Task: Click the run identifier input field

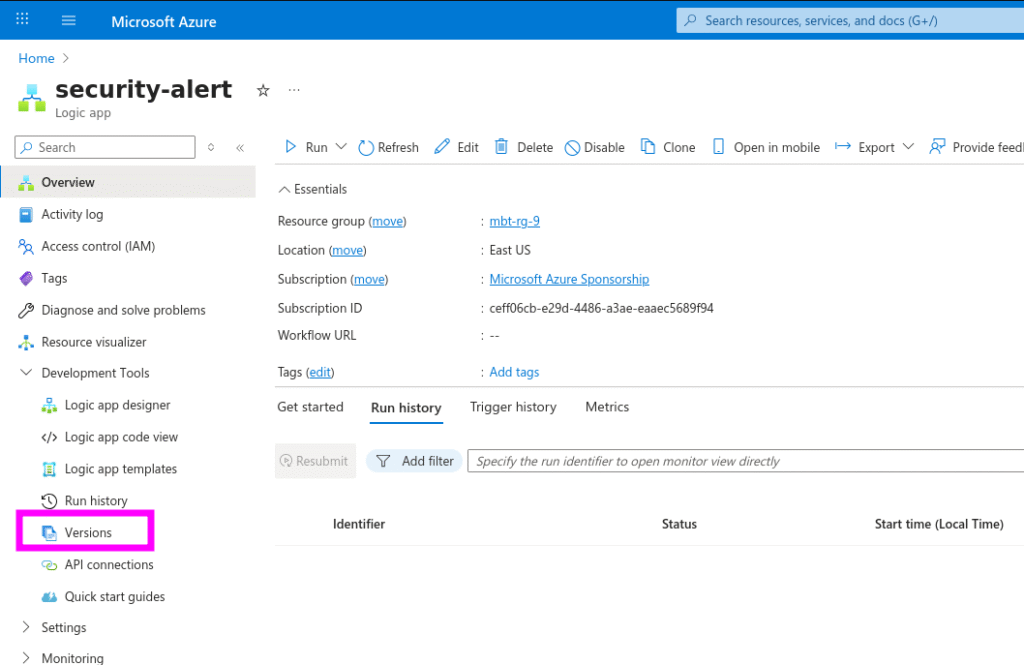Action: point(740,461)
